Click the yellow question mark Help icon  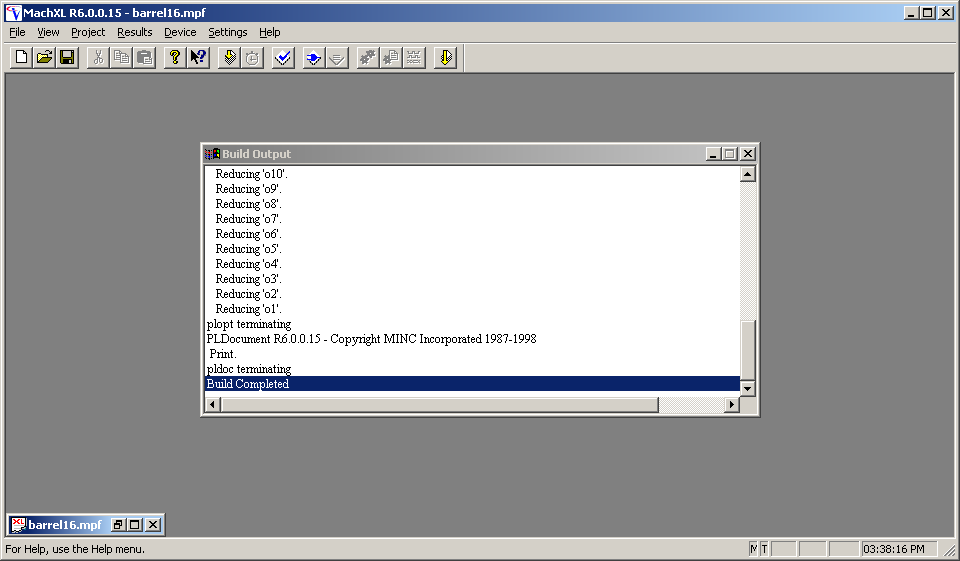point(175,58)
